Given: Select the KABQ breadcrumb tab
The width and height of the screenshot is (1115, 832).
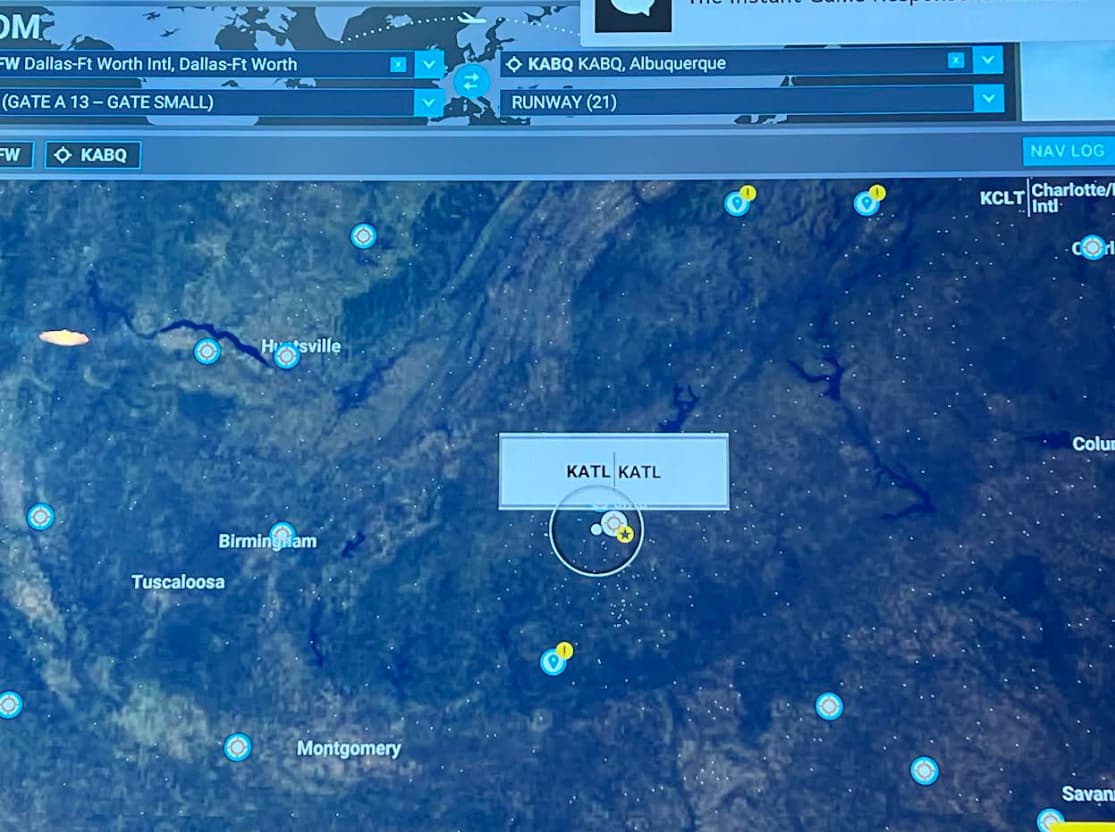Looking at the screenshot, I should [x=92, y=155].
